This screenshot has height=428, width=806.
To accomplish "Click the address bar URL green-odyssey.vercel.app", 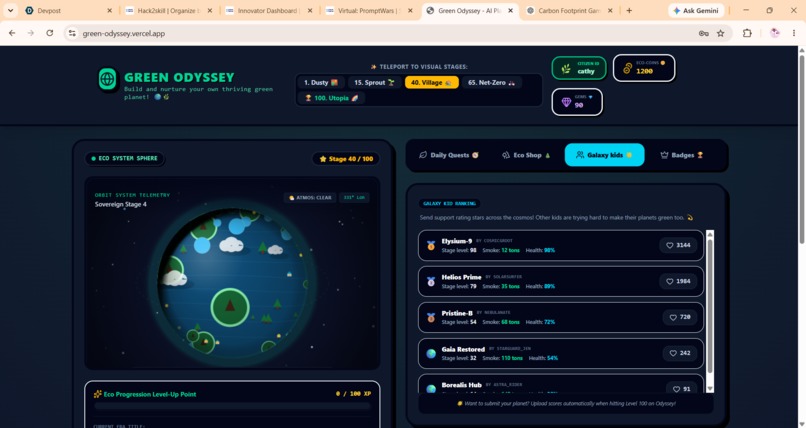I will pyautogui.click(x=124, y=33).
